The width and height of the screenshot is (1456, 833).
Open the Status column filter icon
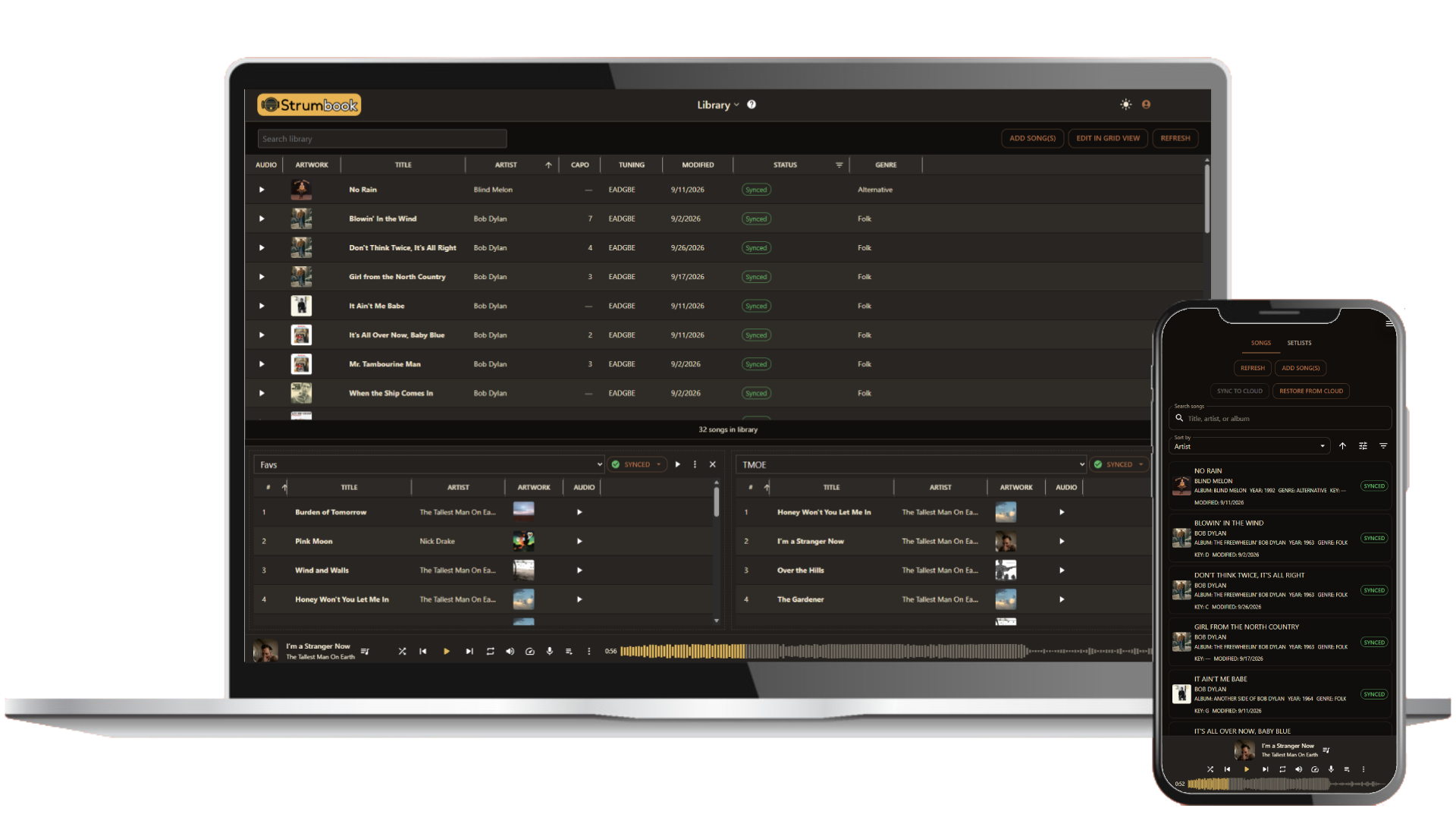click(x=839, y=165)
